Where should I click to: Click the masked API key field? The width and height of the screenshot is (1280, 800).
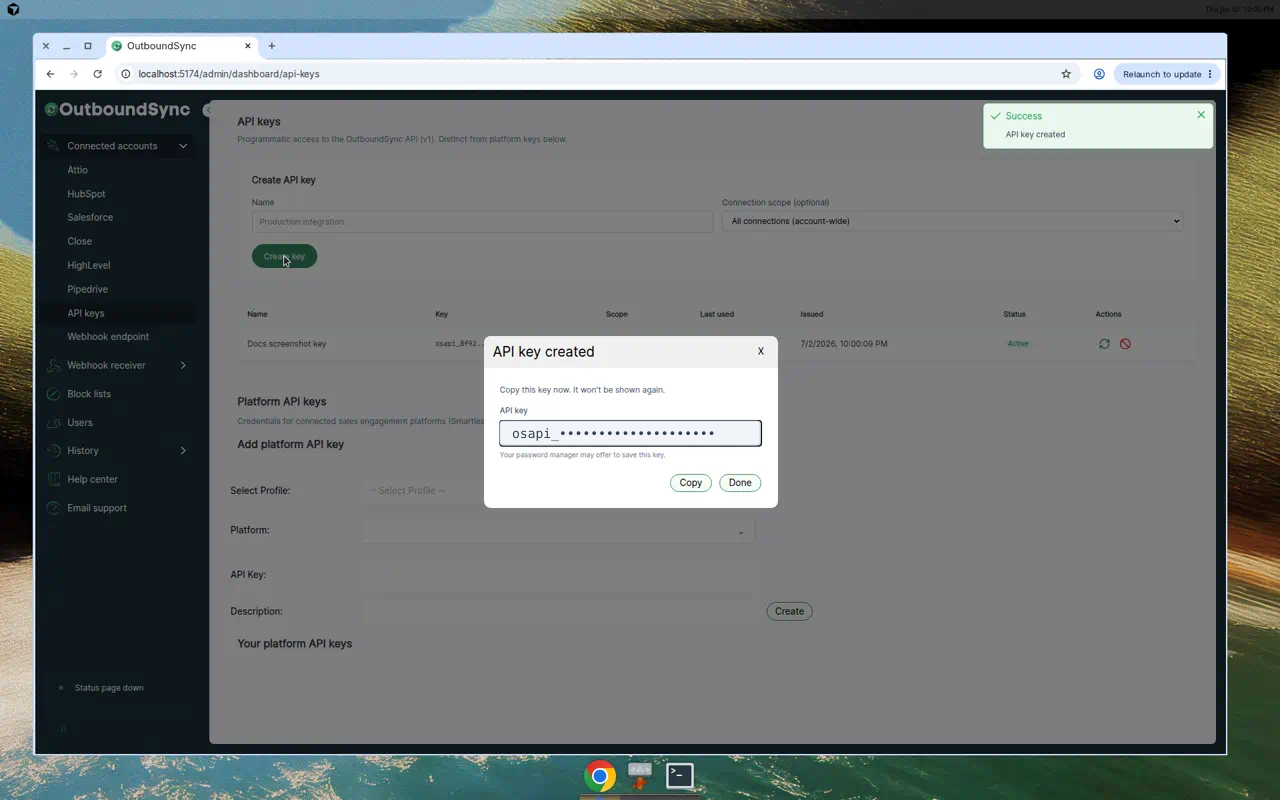coord(630,433)
